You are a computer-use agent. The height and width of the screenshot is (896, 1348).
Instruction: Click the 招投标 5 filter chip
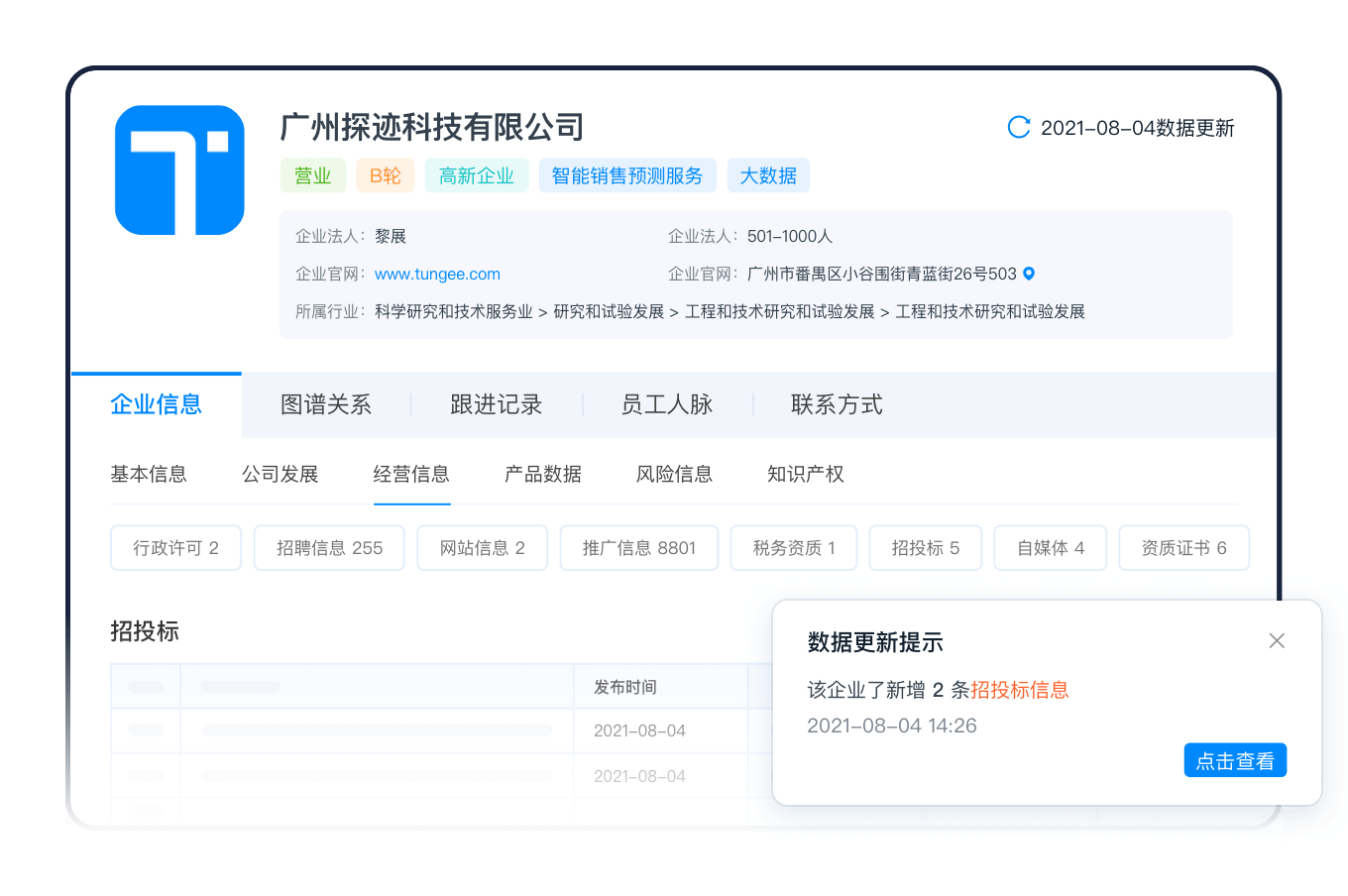coord(926,548)
